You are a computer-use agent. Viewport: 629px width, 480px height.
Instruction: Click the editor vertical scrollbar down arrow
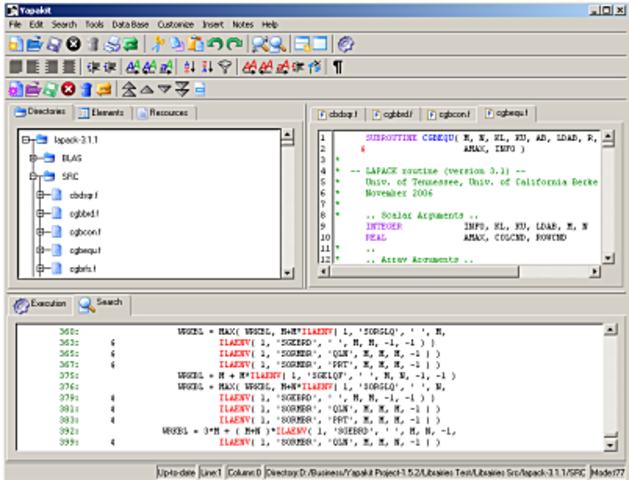pos(609,258)
